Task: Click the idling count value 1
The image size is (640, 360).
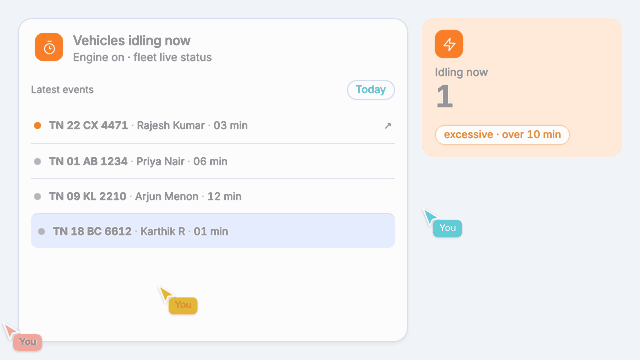Action: coord(444,96)
